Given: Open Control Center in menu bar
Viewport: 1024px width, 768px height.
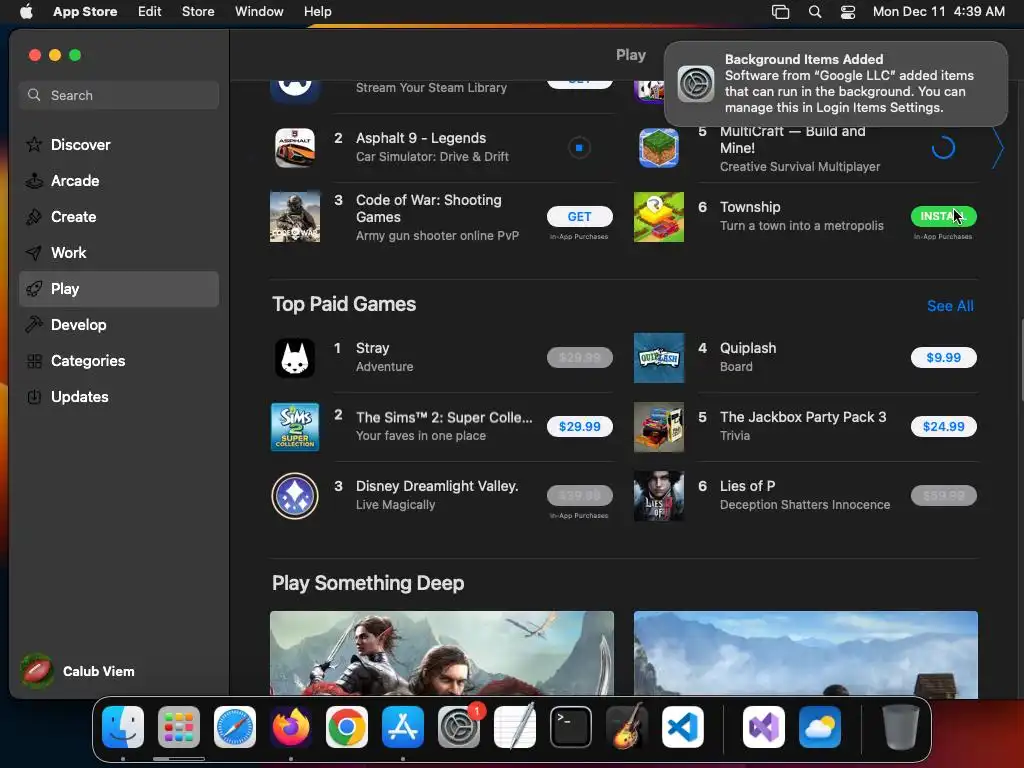Looking at the screenshot, I should click(x=848, y=12).
